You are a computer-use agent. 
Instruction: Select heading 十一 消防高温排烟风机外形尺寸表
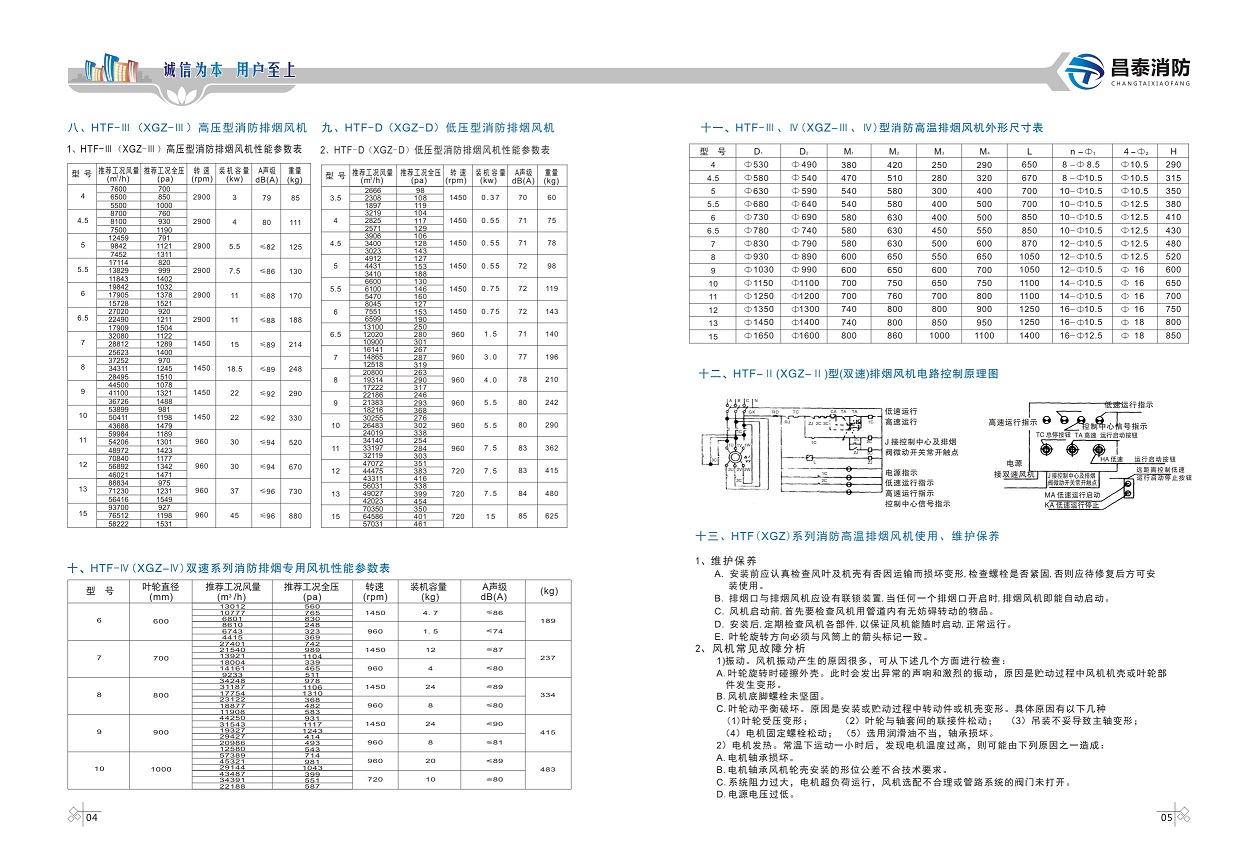pos(871,128)
